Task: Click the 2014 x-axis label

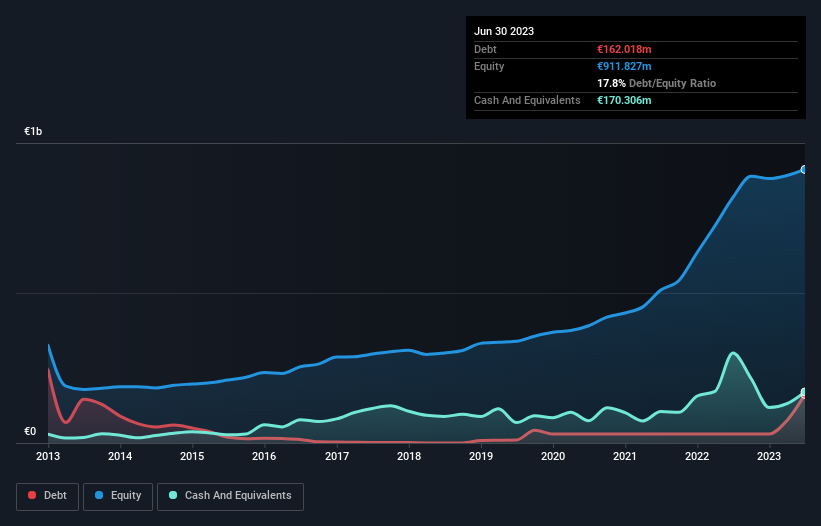Action: (120, 456)
